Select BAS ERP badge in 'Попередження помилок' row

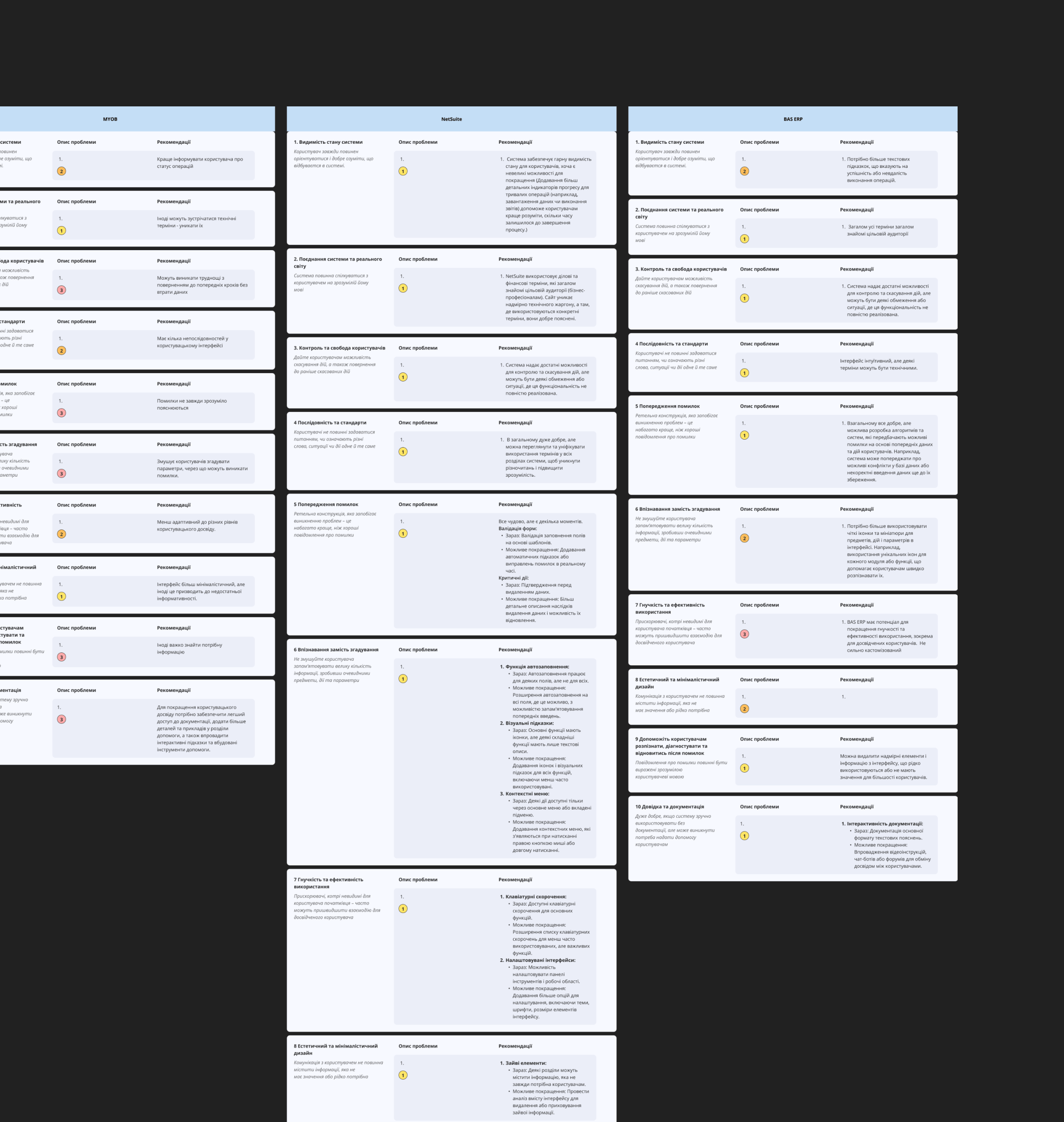pyautogui.click(x=744, y=436)
